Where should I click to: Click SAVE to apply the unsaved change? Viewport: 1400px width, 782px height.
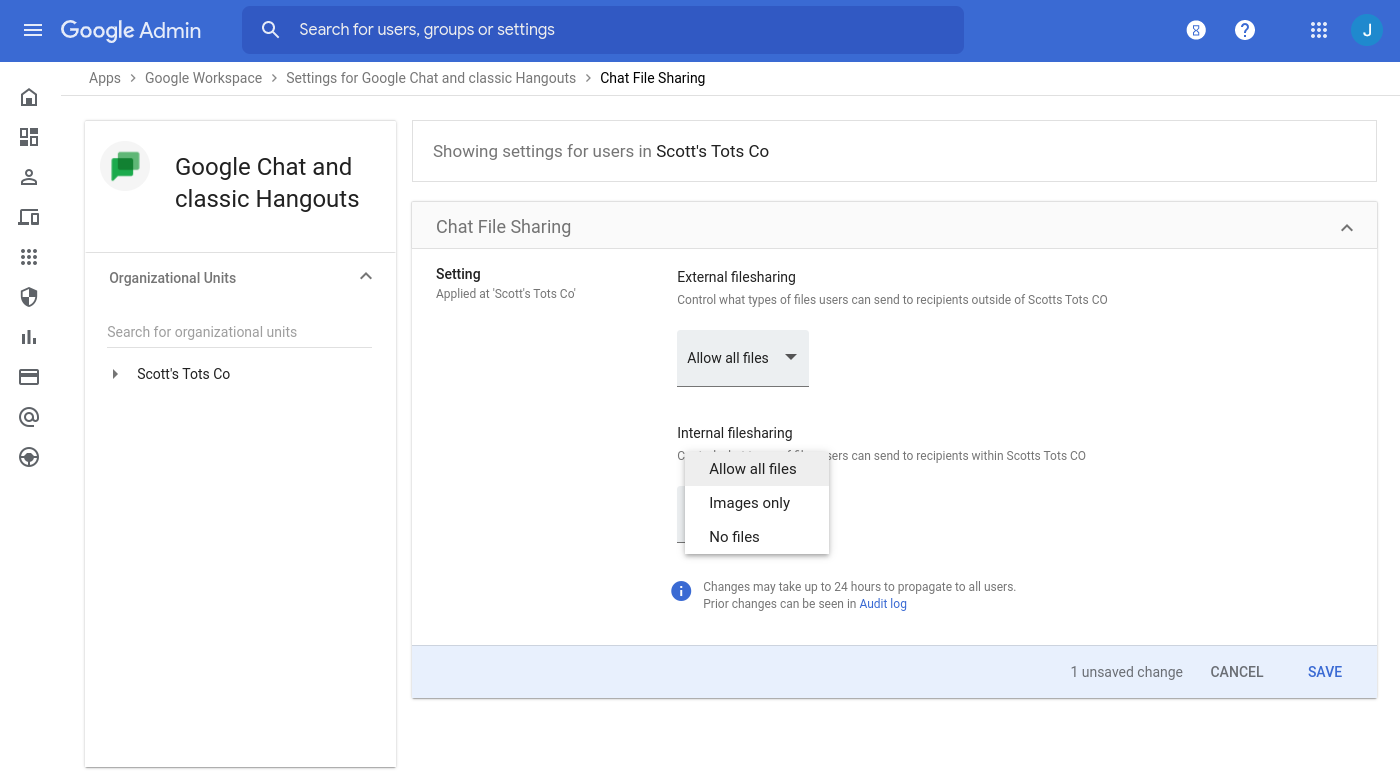(x=1324, y=671)
